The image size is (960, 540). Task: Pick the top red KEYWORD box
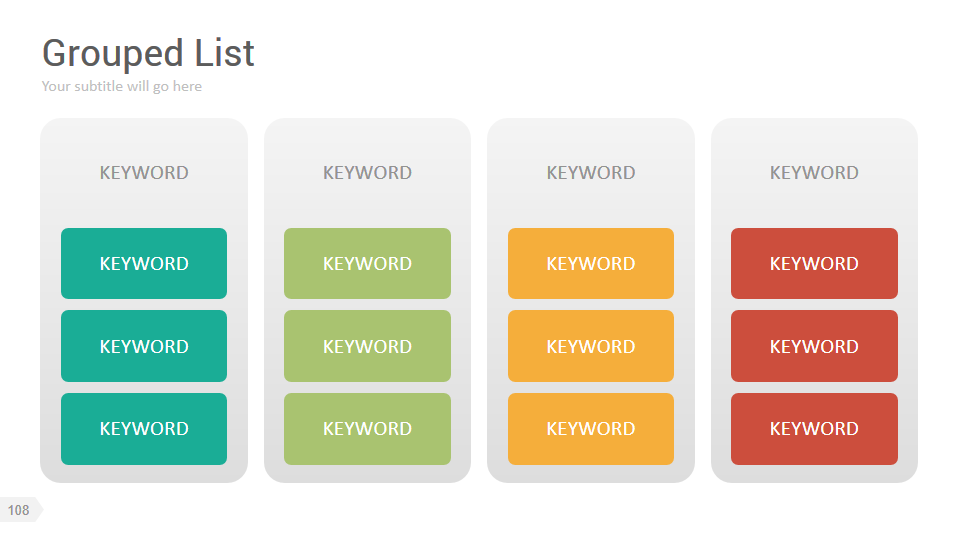[x=814, y=264]
